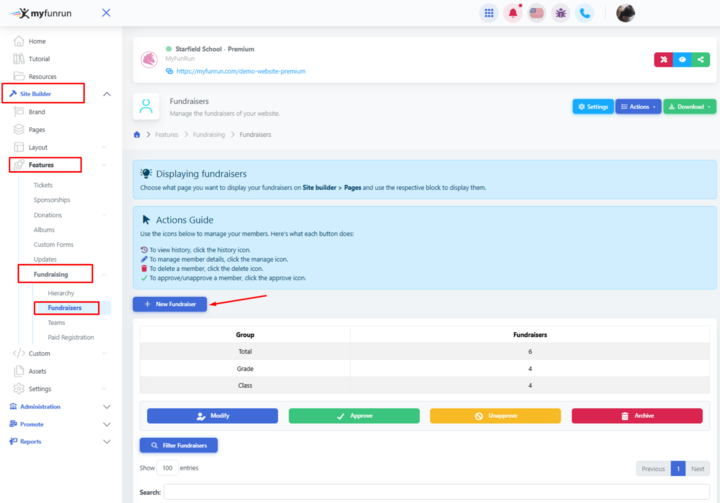Click the blue eye preview icon
Viewport: 720px width, 503px height.
[682, 60]
